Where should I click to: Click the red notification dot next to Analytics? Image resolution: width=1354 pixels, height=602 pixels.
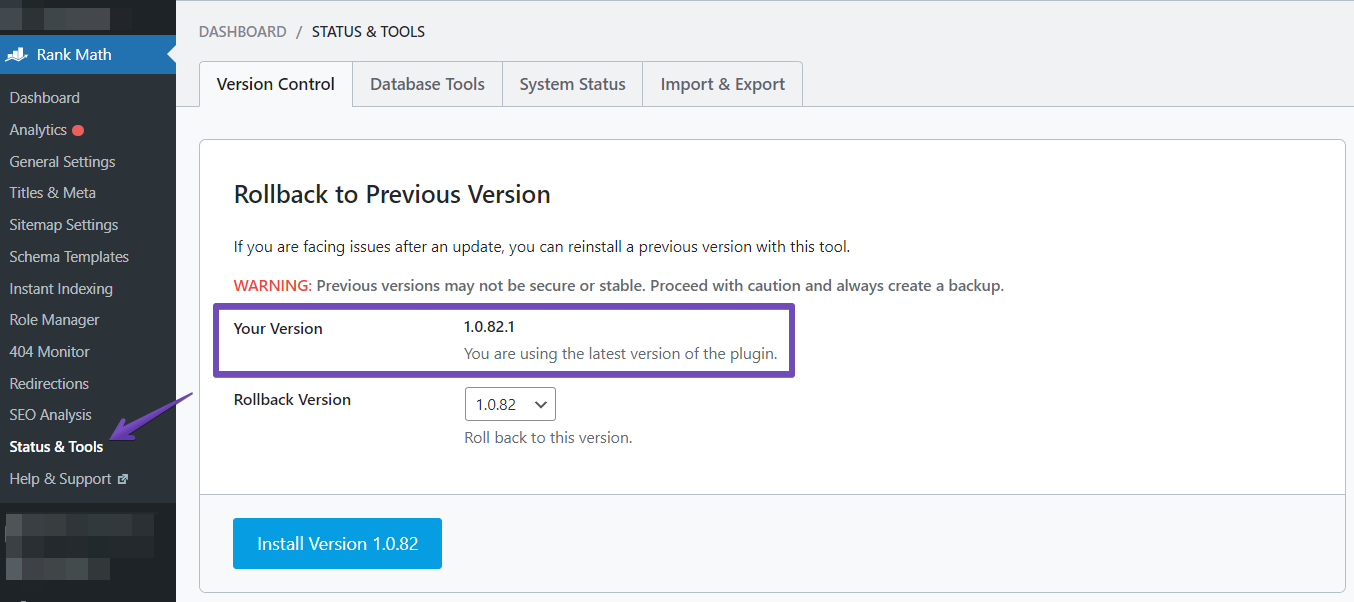click(x=78, y=130)
